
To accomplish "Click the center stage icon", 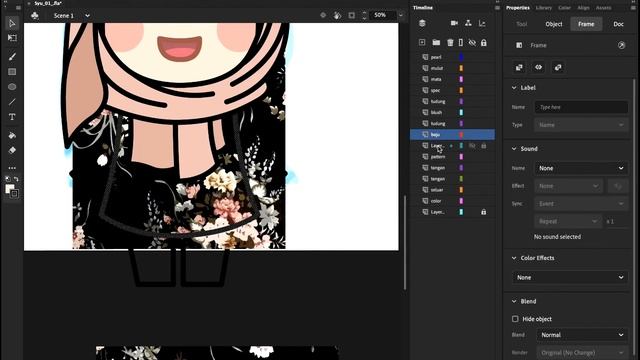I will [323, 15].
